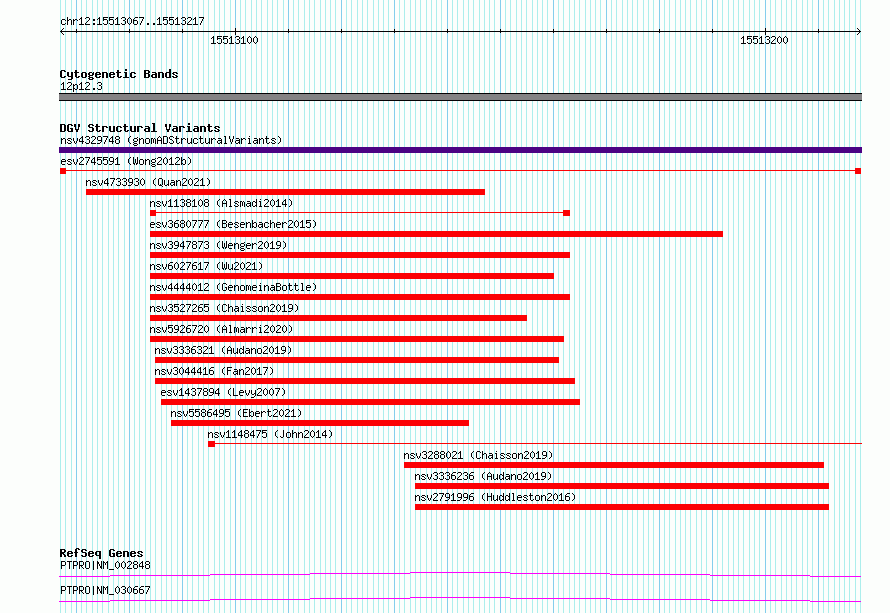Click the red bar for nsv3336236
The image size is (890, 613).
click(622, 486)
